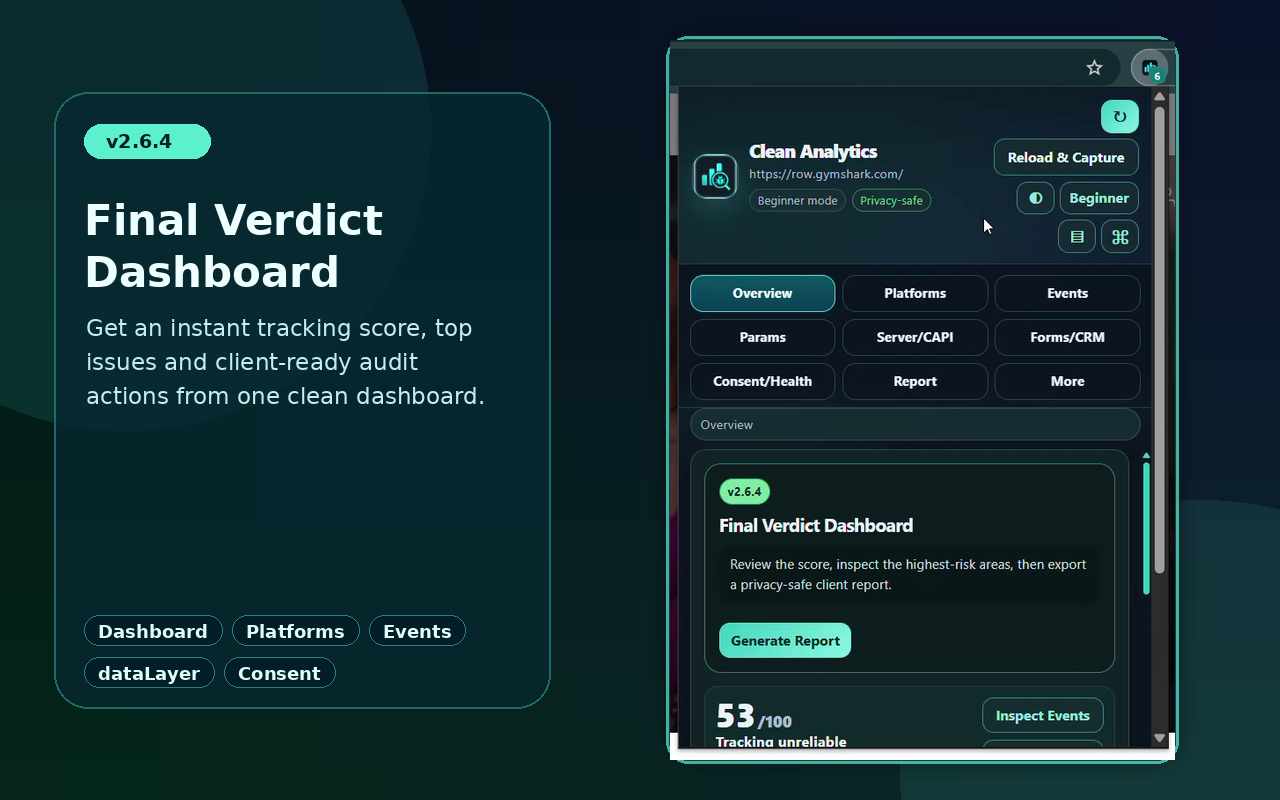1280x800 pixels.
Task: Click the Overview breadcrumb field
Action: [x=915, y=425]
